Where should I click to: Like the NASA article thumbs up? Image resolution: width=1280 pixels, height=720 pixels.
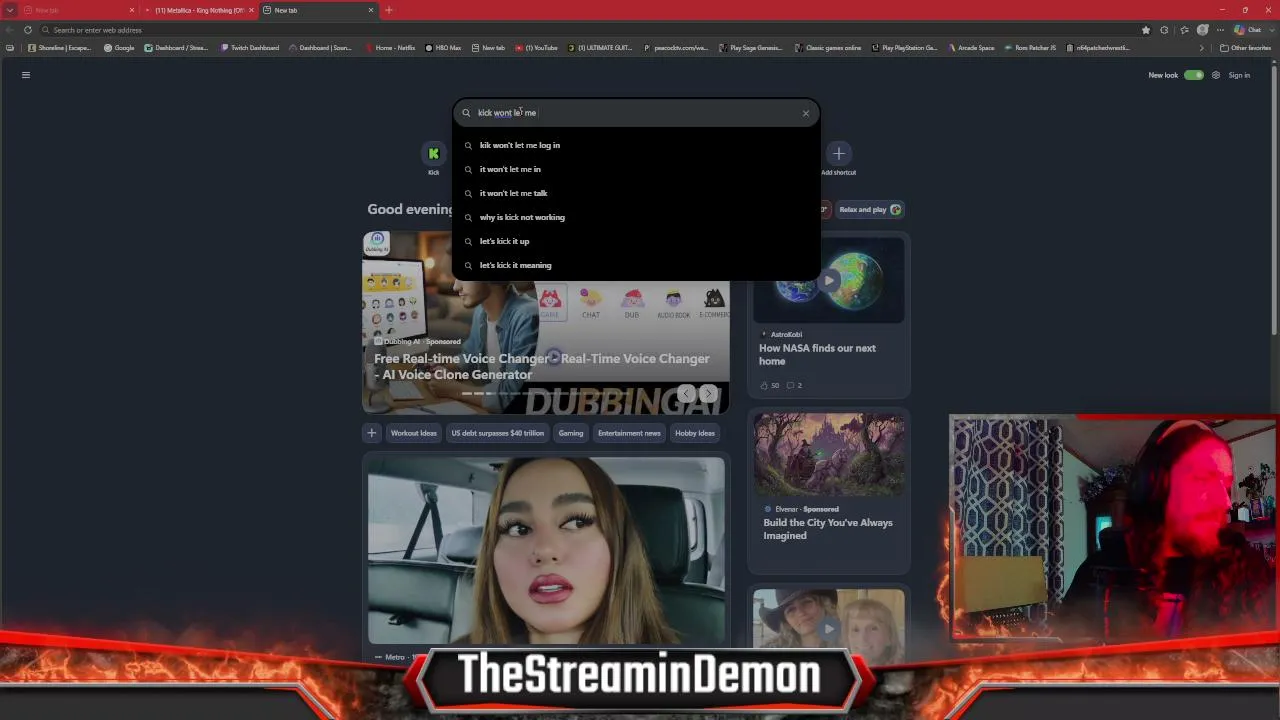pos(769,386)
